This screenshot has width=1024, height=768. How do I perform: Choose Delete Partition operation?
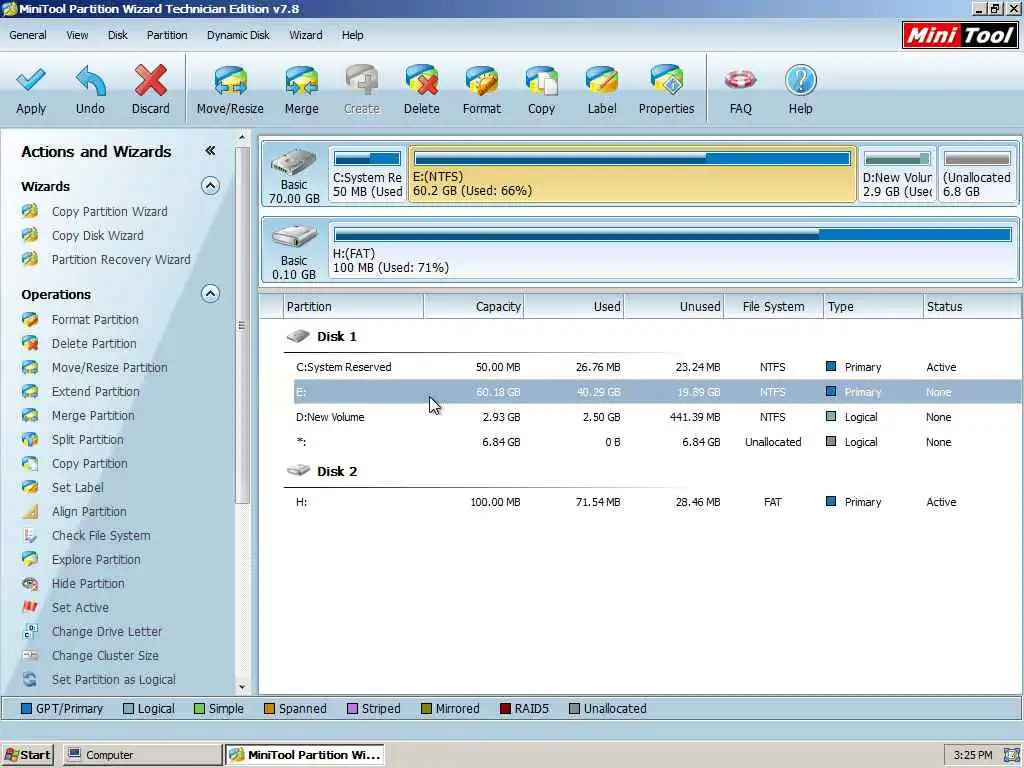94,344
